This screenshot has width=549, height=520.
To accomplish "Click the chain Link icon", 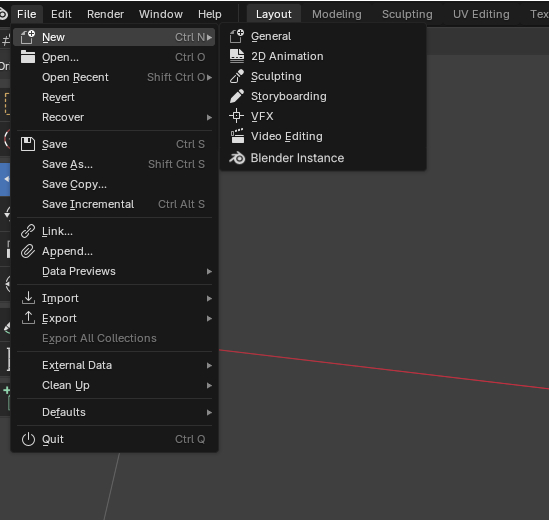I will coord(28,231).
